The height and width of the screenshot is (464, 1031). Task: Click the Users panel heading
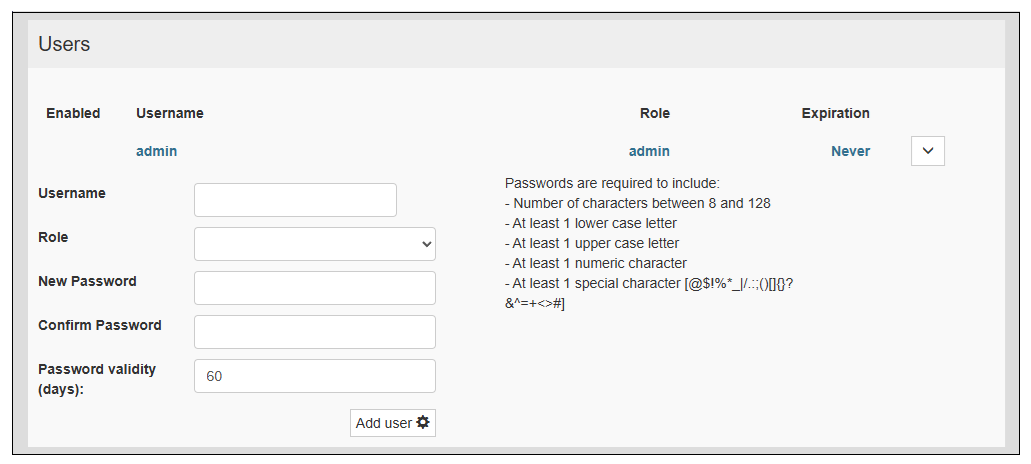point(64,44)
